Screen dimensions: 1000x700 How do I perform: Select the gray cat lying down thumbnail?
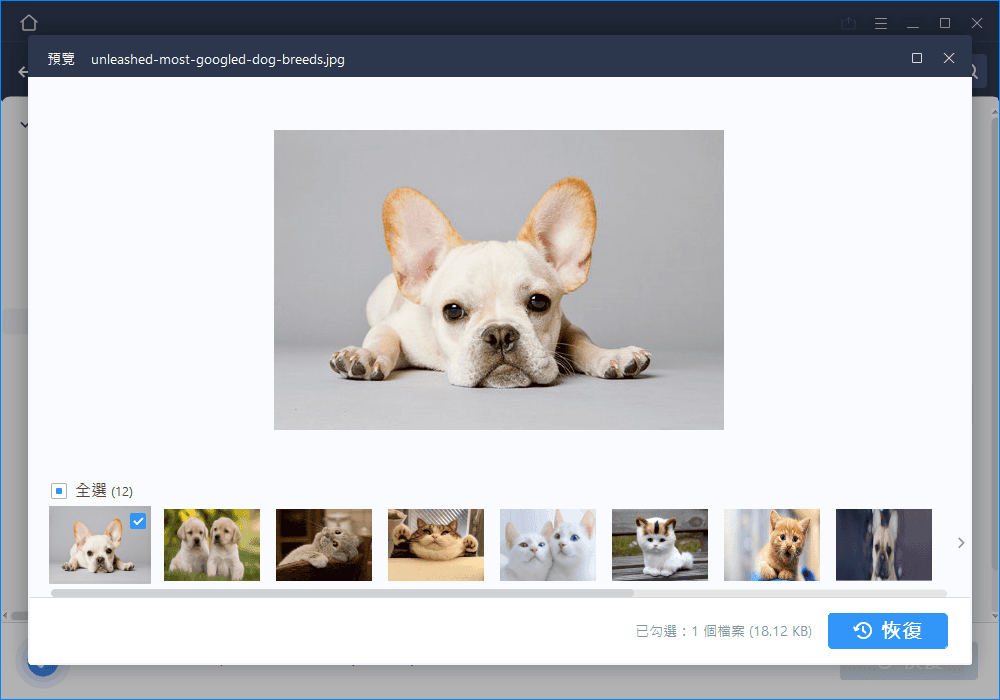[324, 545]
